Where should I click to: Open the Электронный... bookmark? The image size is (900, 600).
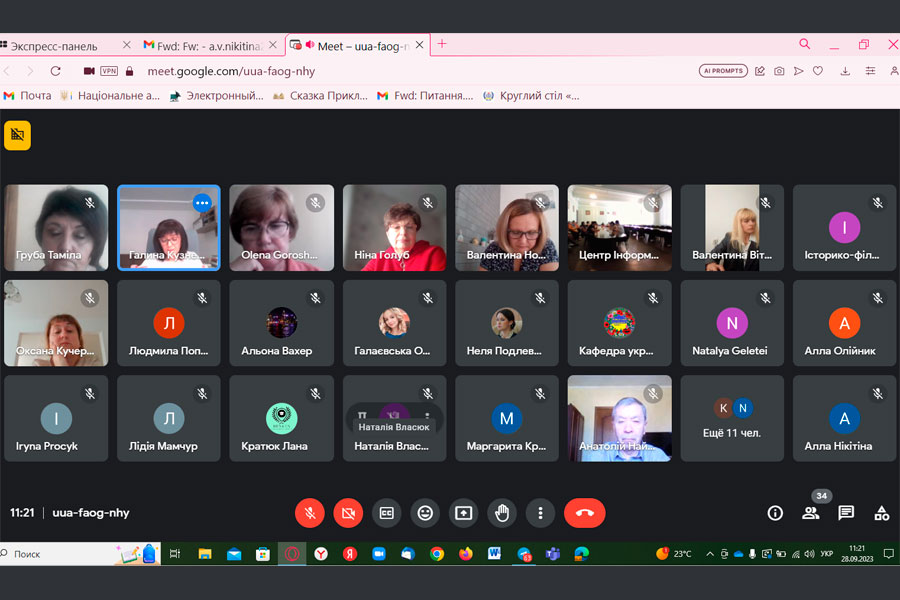(217, 96)
